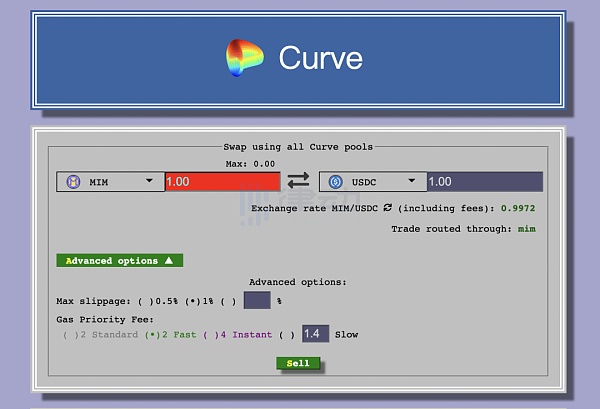Image resolution: width=600 pixels, height=409 pixels.
Task: Click the gas price field showing 1.4
Action: pyautogui.click(x=315, y=334)
